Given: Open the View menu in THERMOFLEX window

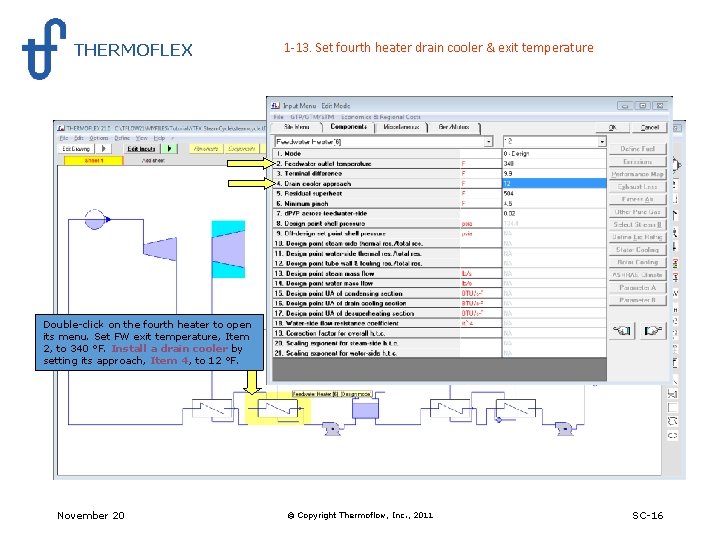Looking at the screenshot, I should point(141,138).
